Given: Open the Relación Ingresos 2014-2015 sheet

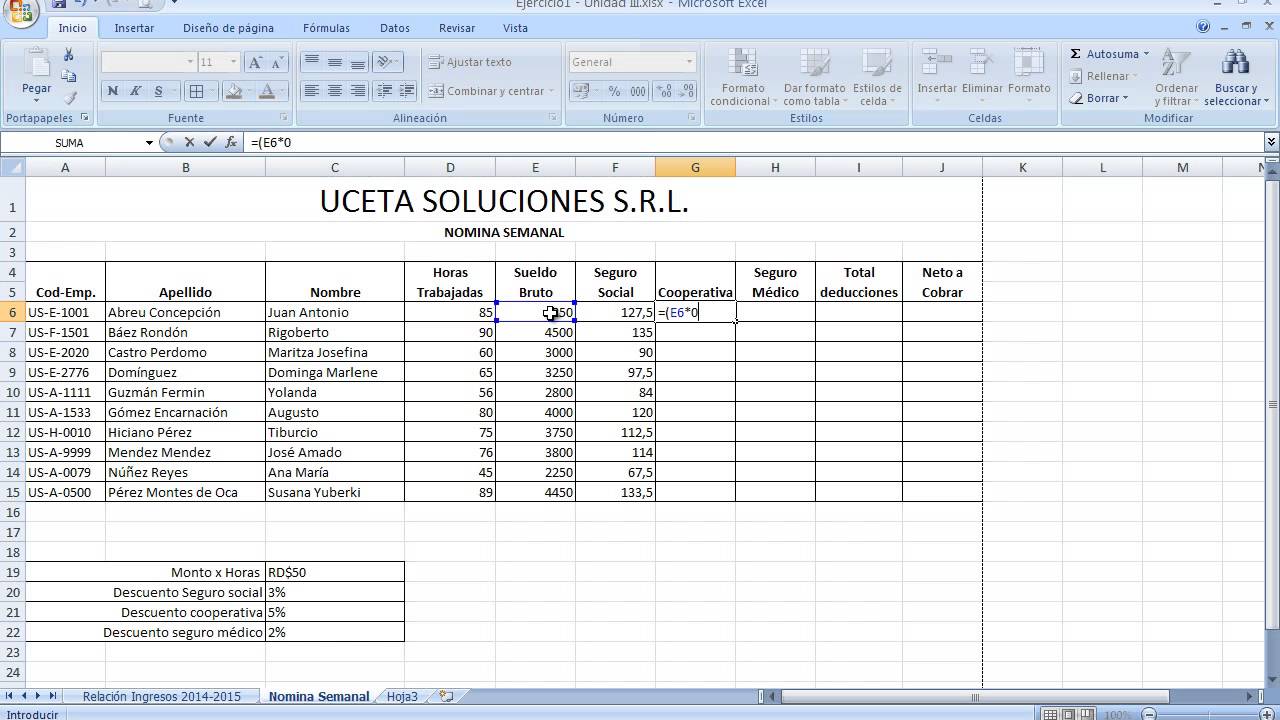Looking at the screenshot, I should 162,696.
